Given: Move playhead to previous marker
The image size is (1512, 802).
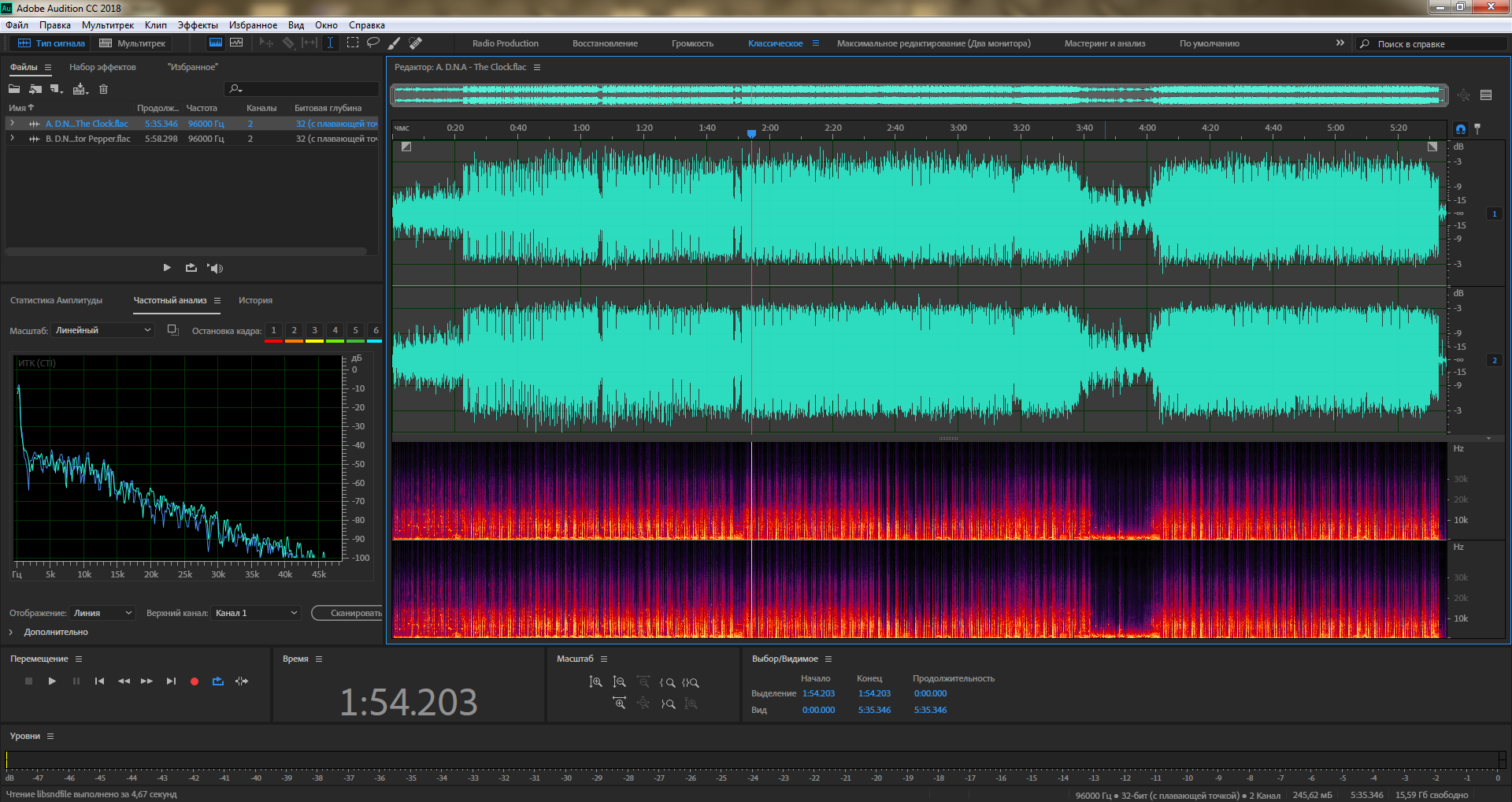Looking at the screenshot, I should coord(99,681).
